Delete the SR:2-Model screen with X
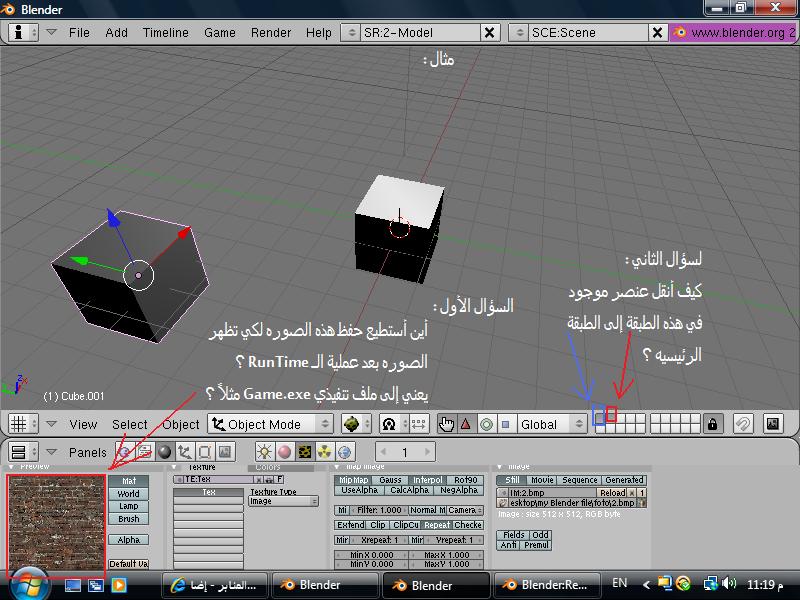This screenshot has width=800, height=600. pyautogui.click(x=489, y=33)
